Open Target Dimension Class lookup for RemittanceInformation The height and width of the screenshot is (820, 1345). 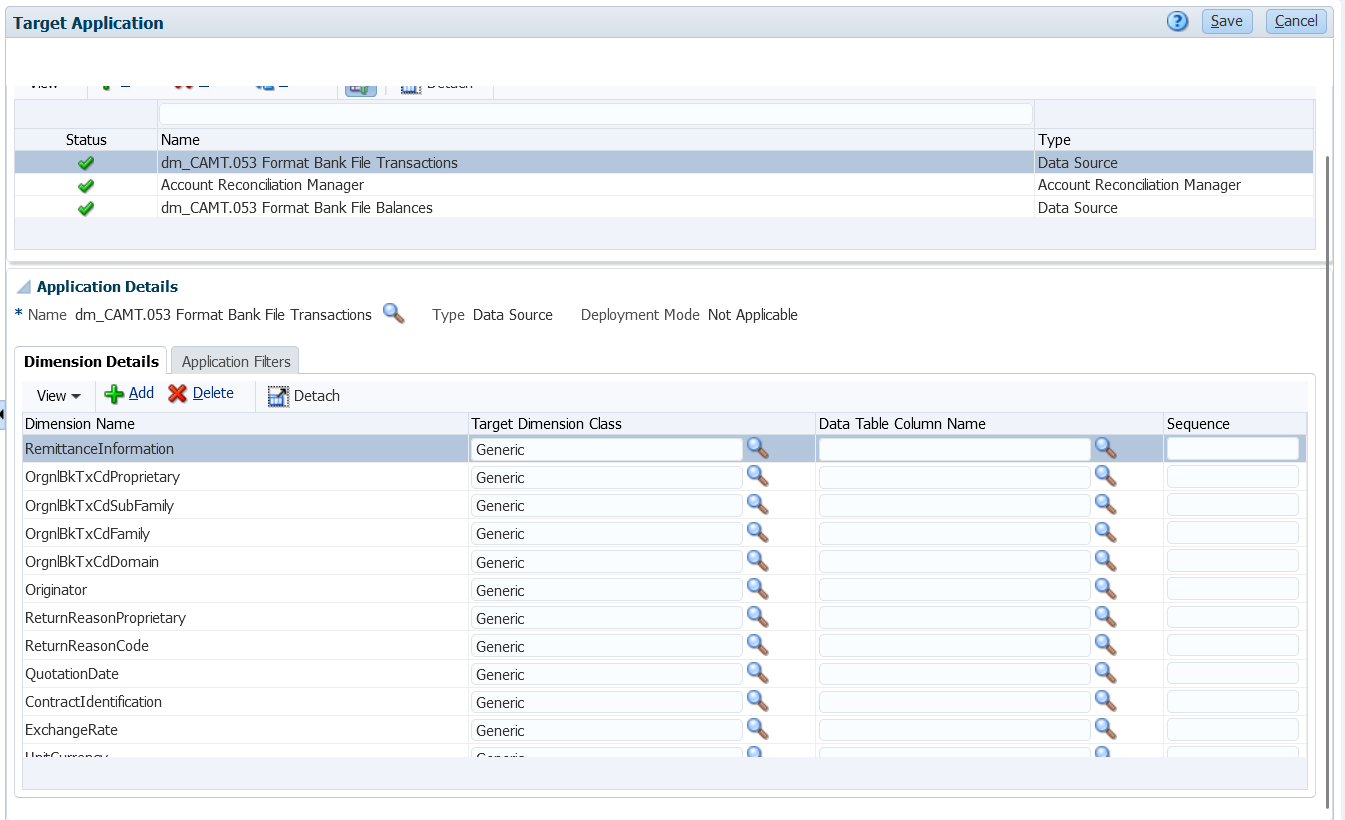(x=758, y=448)
